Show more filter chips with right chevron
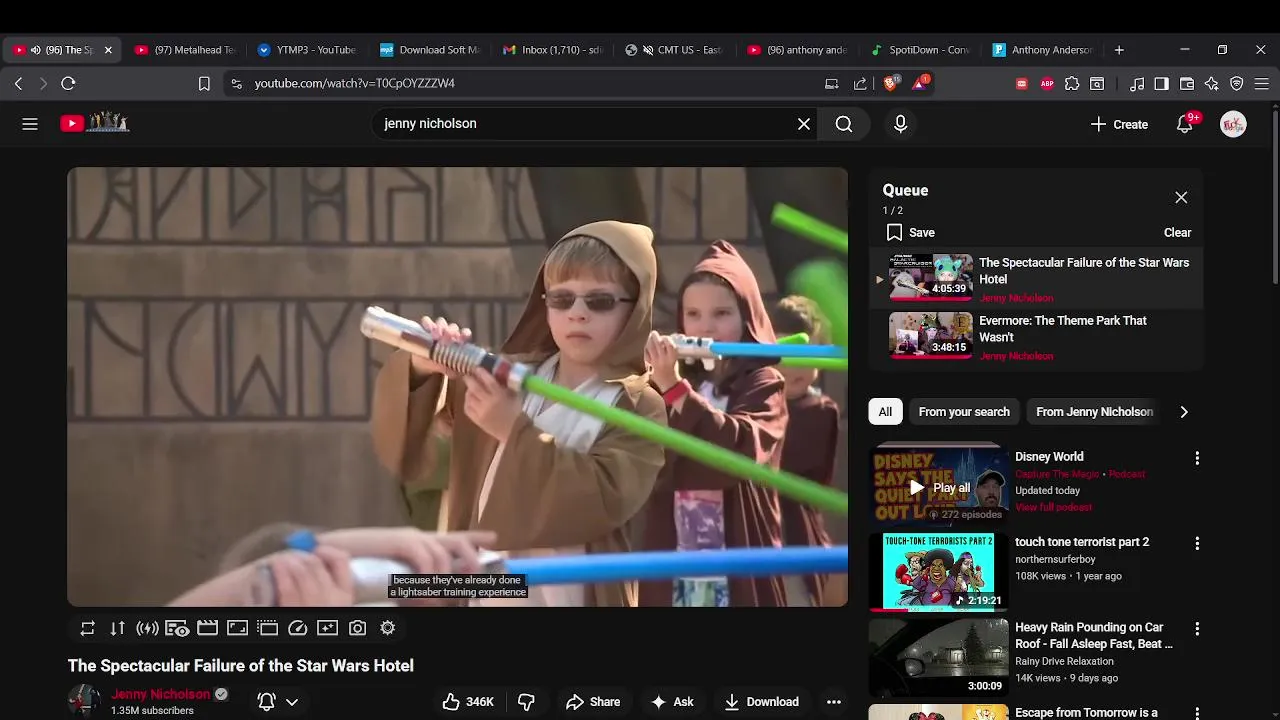Screen dimensions: 1280x720 tap(1184, 412)
